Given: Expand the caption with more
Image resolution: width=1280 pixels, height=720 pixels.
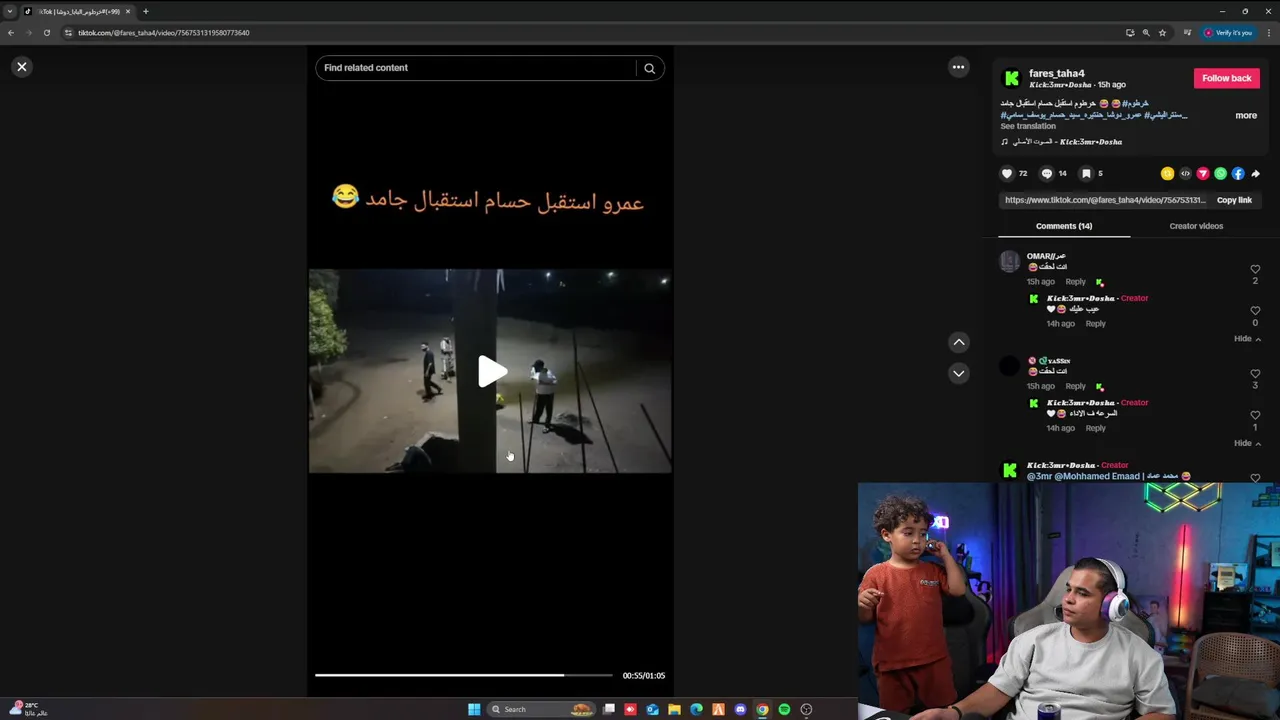Looking at the screenshot, I should [x=1245, y=115].
